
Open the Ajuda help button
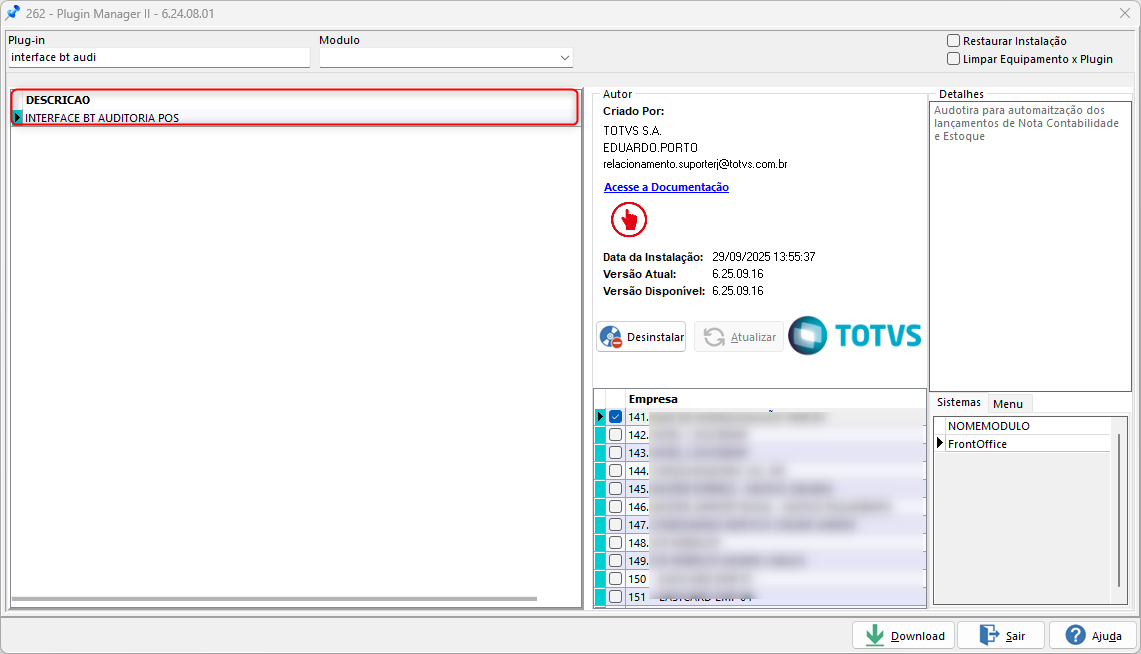1093,636
